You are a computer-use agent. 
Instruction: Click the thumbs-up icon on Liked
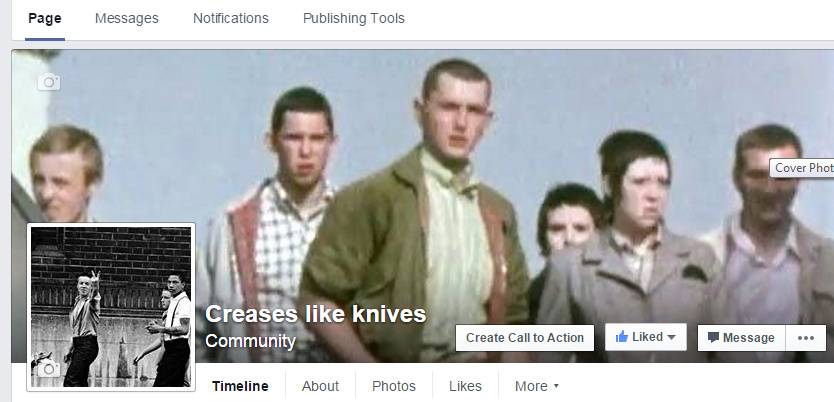pos(622,337)
